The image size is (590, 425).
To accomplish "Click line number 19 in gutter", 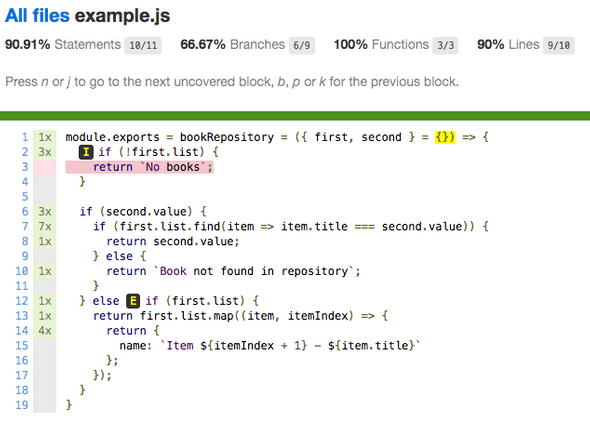I will pos(22,405).
